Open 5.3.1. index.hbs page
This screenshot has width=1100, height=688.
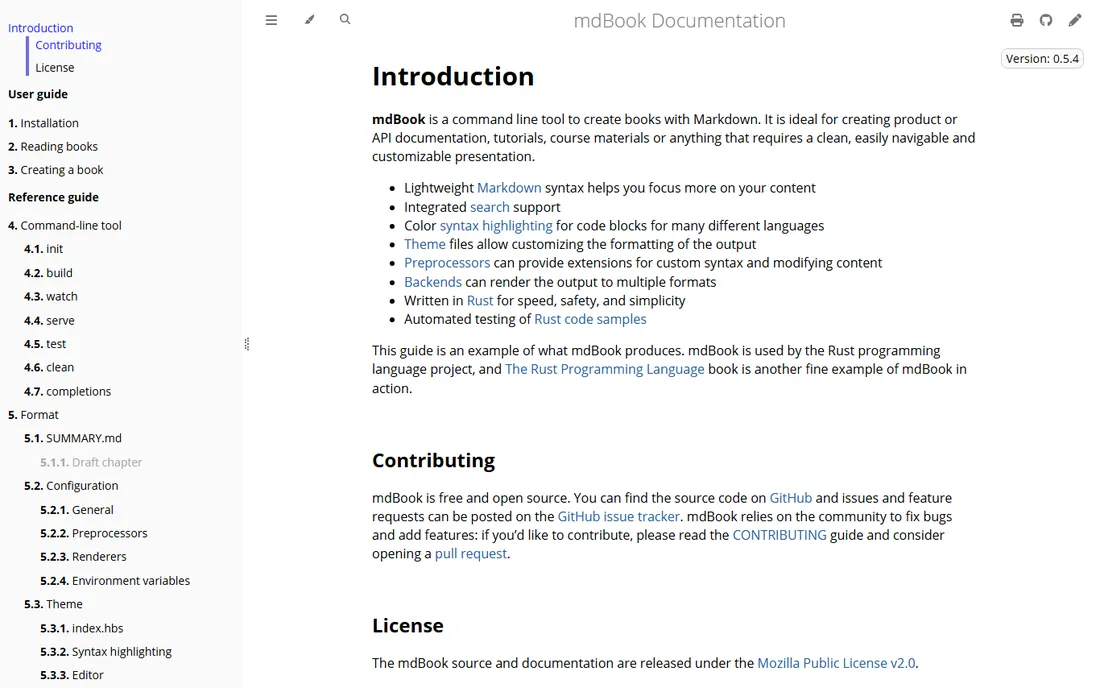click(81, 628)
